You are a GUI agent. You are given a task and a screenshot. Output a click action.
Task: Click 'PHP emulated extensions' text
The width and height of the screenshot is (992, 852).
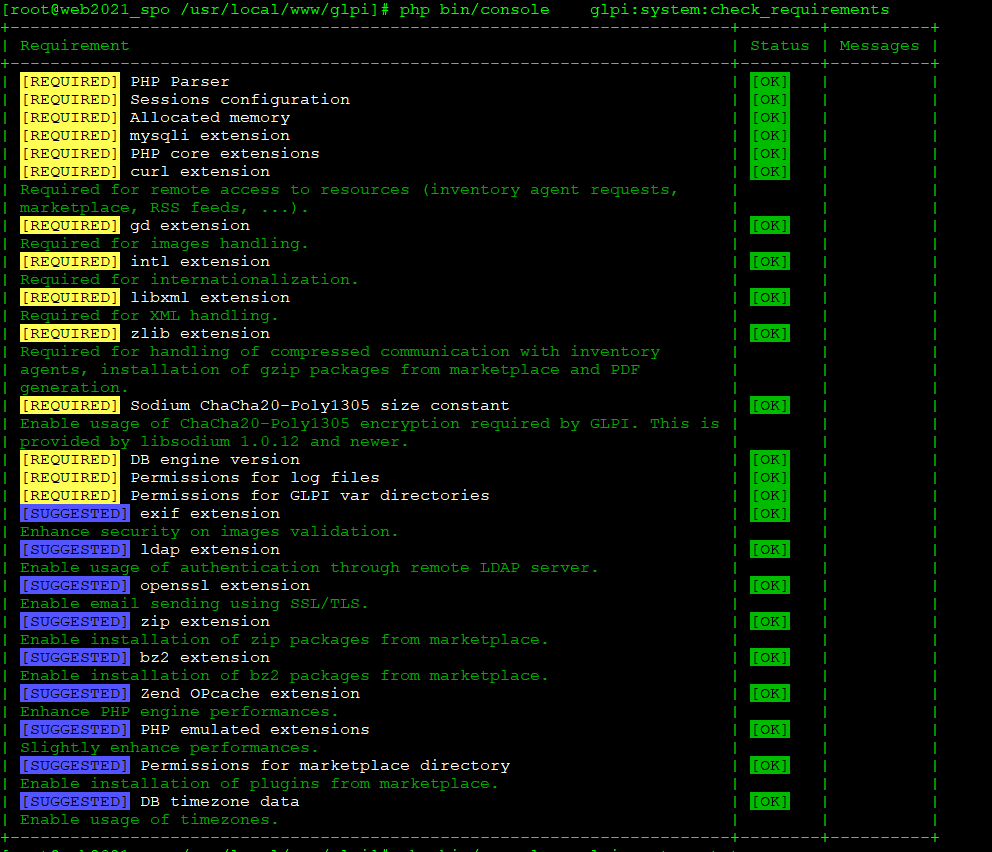[255, 730]
